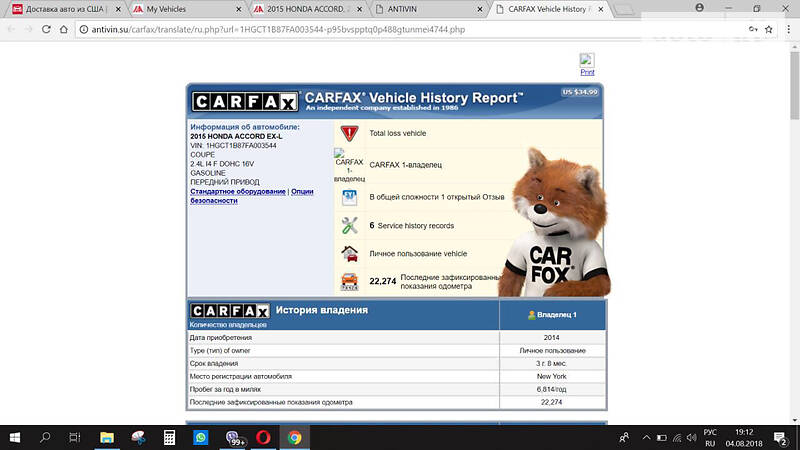Click the US $34.99 price badge
The width and height of the screenshot is (800, 450).
tap(580, 92)
